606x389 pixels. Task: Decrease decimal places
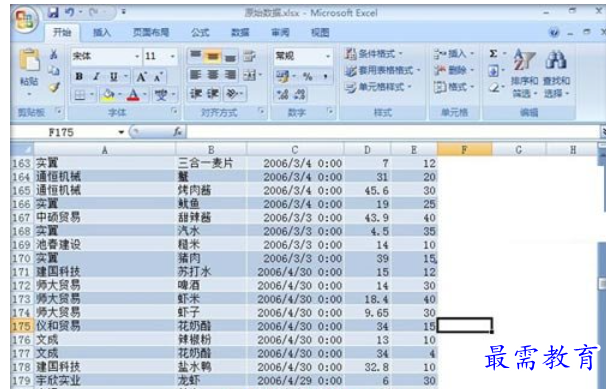coord(300,94)
